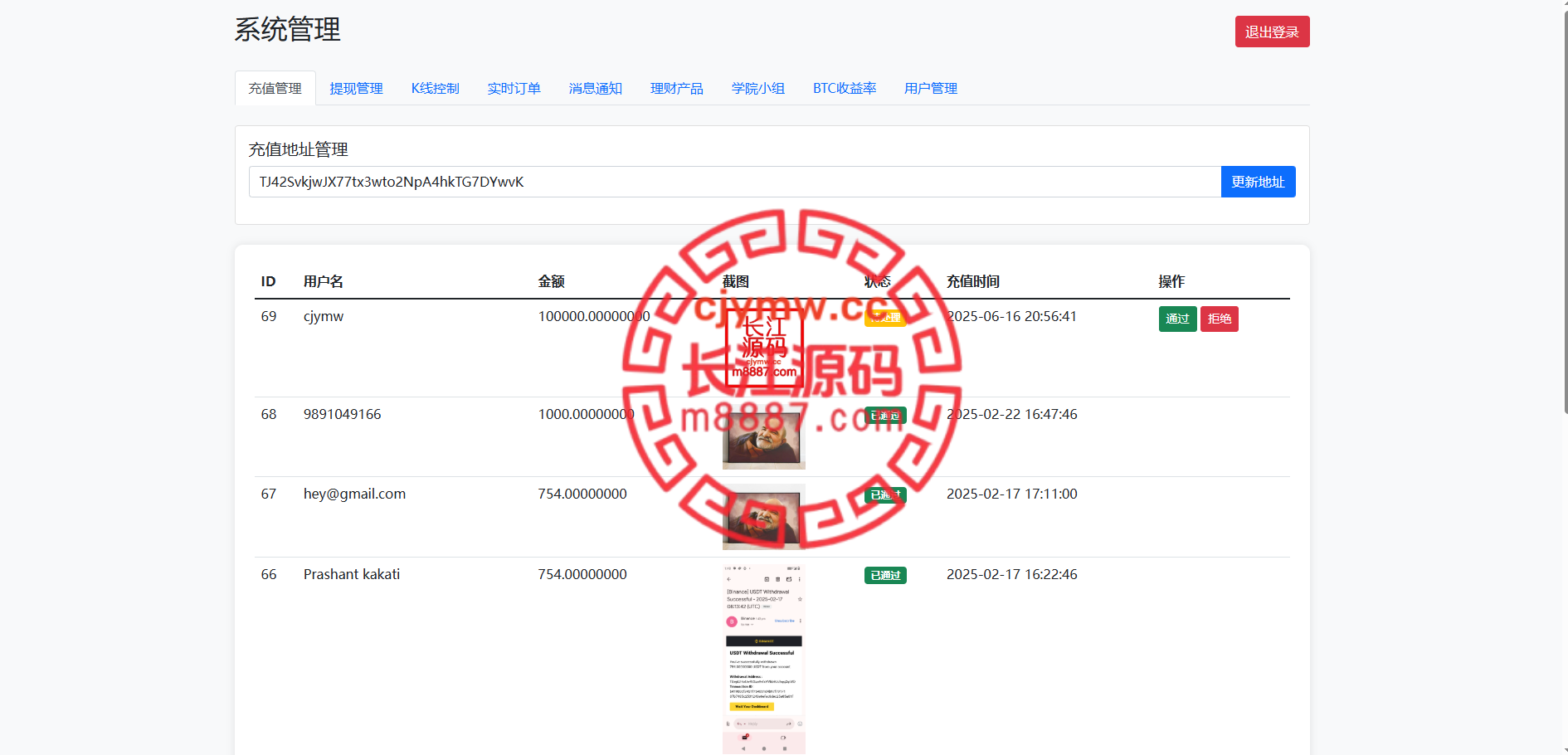
Task: Click username cjymw in the table
Action: [x=324, y=316]
